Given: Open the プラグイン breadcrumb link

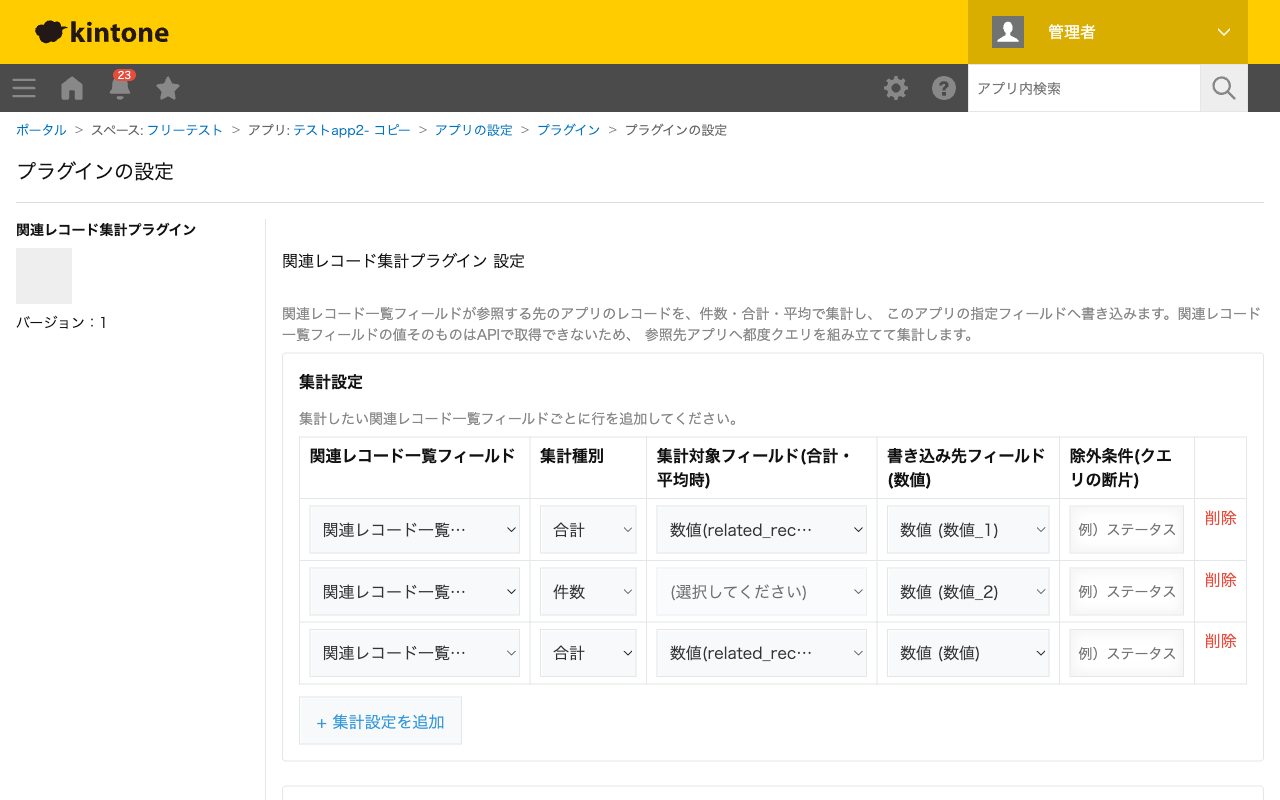Looking at the screenshot, I should pos(568,130).
